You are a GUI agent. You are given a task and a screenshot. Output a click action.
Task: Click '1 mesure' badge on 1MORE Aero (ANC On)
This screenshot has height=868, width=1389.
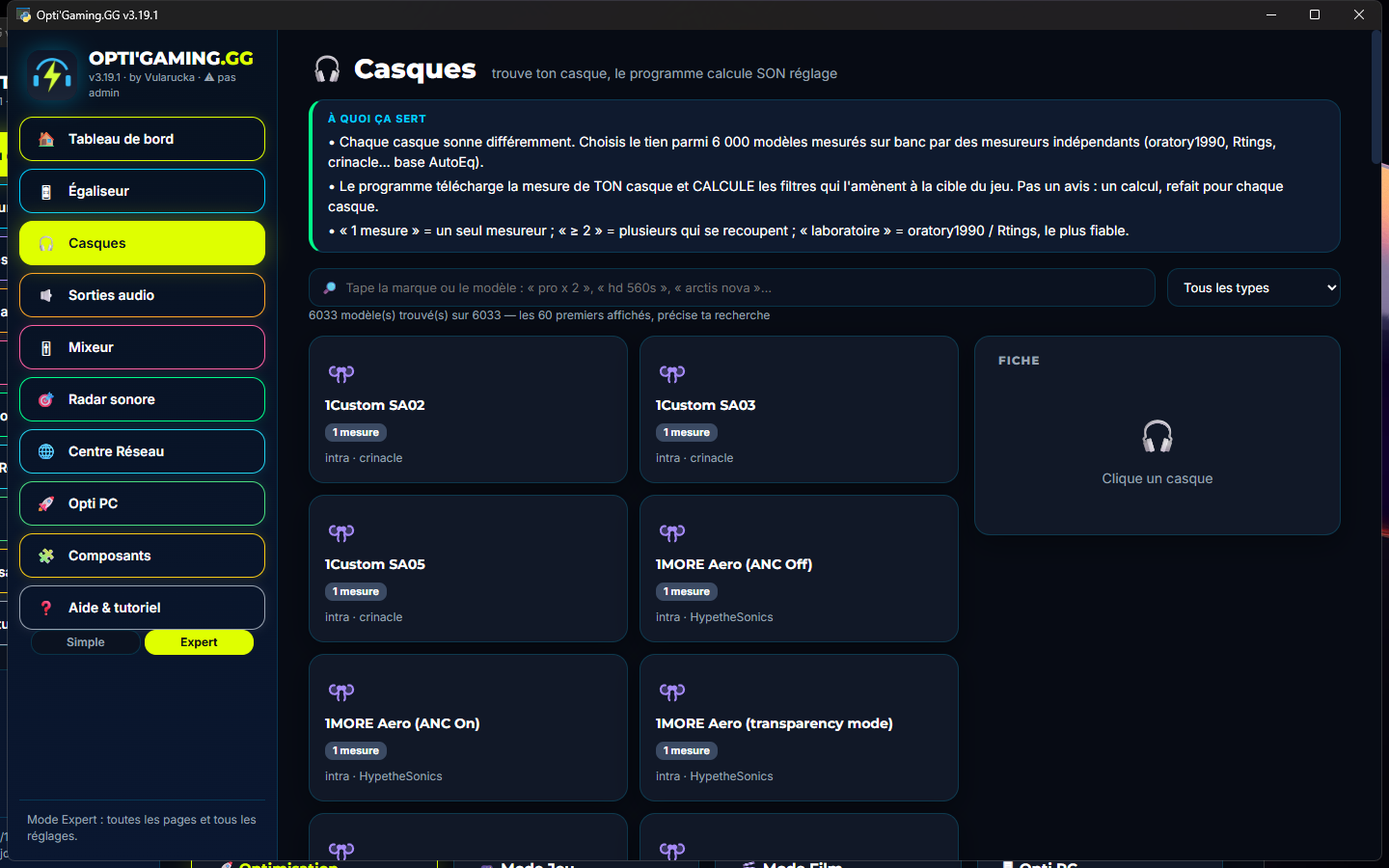click(x=356, y=751)
